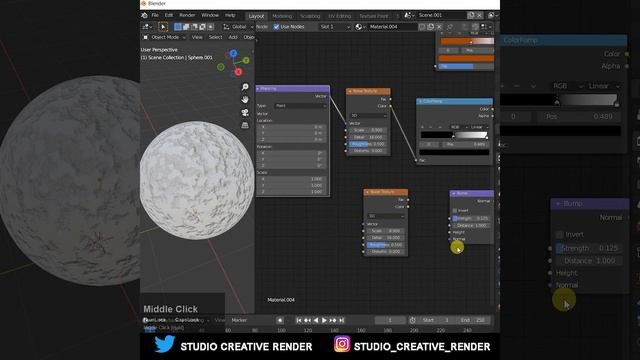Click the fake user shield icon
Screen dimensions: 640x360
coord(422,27)
